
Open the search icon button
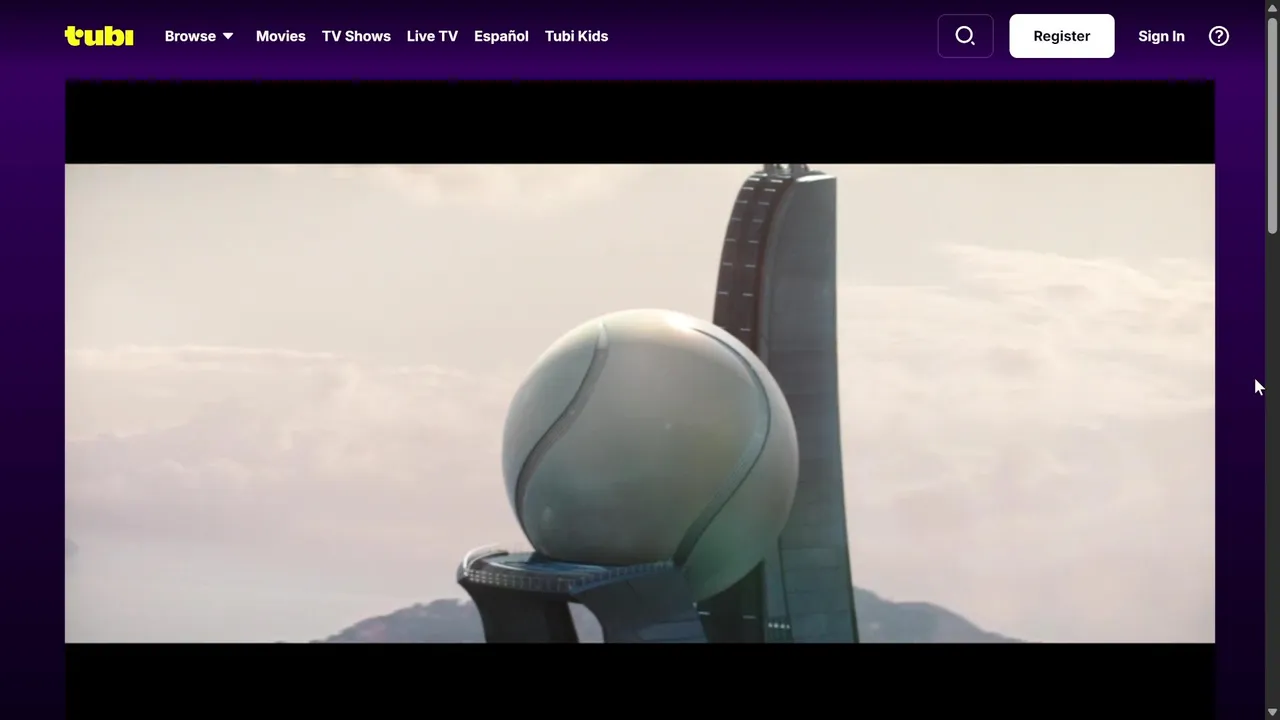(x=965, y=36)
